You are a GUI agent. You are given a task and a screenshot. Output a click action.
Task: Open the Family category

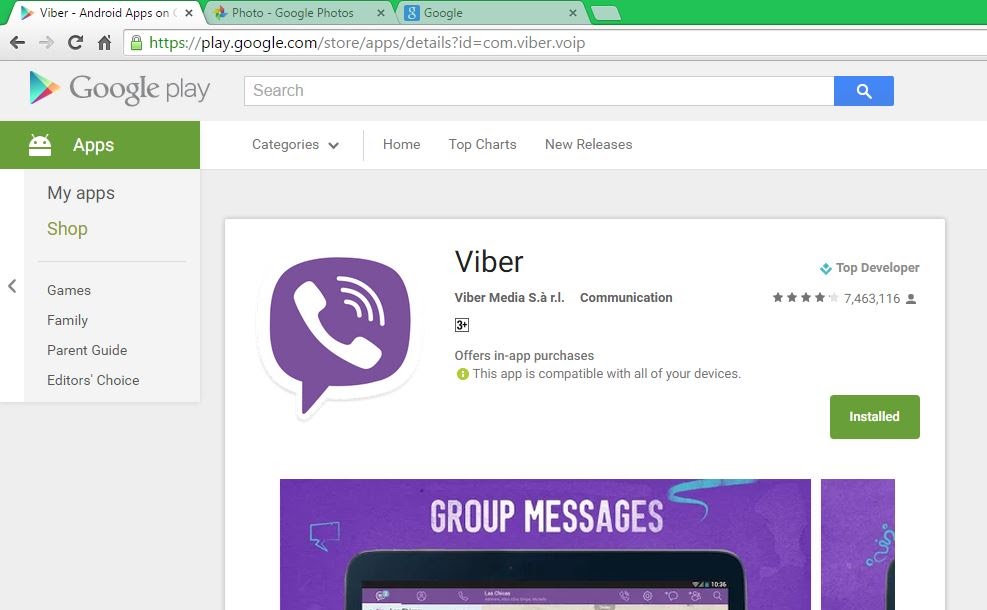67,320
